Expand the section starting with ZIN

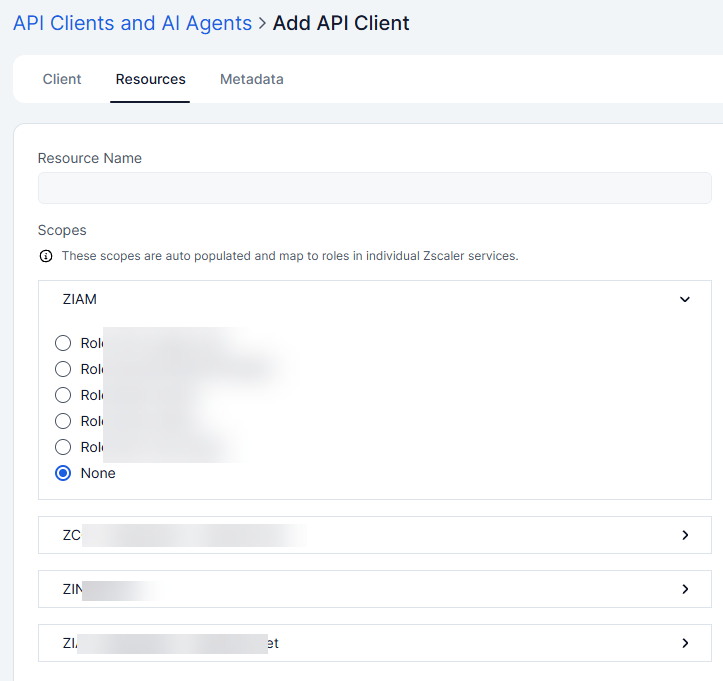click(x=374, y=589)
